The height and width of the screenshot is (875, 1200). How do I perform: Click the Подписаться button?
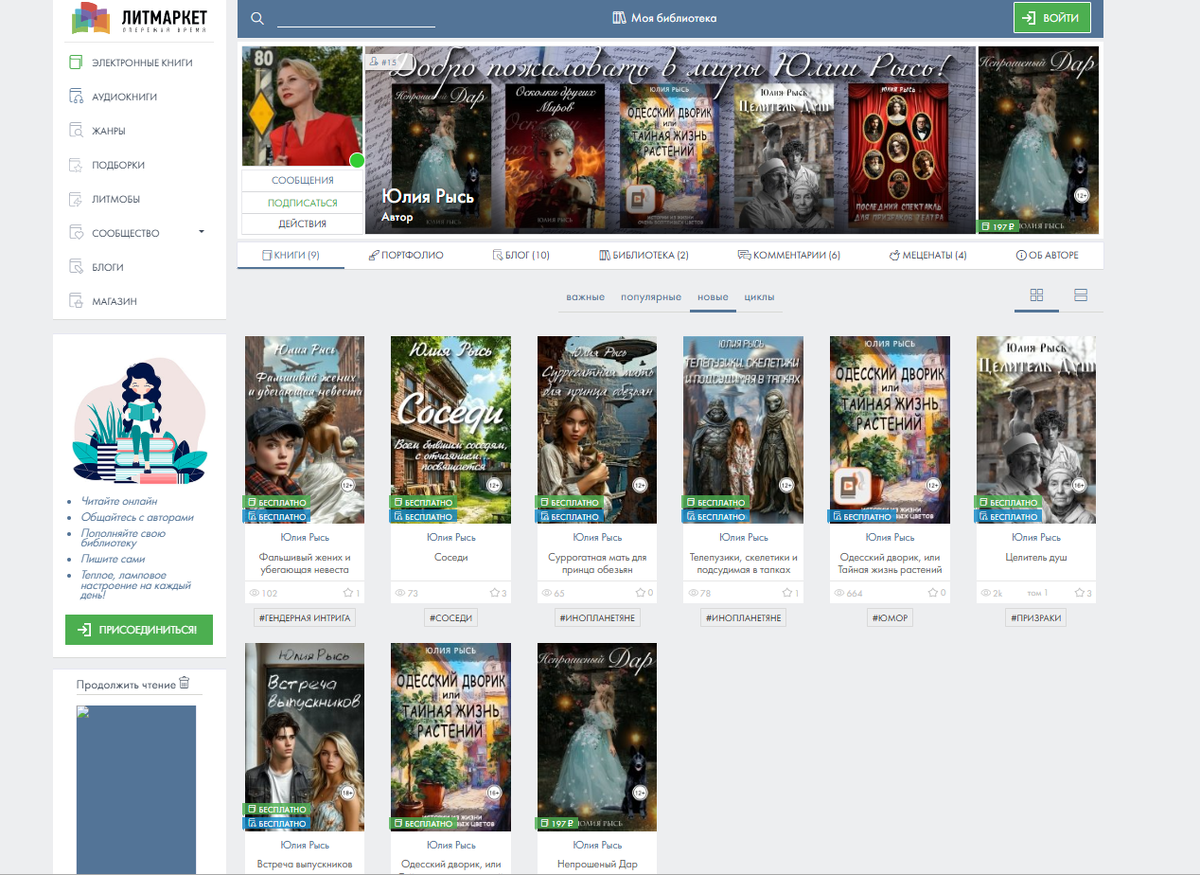[x=302, y=202]
